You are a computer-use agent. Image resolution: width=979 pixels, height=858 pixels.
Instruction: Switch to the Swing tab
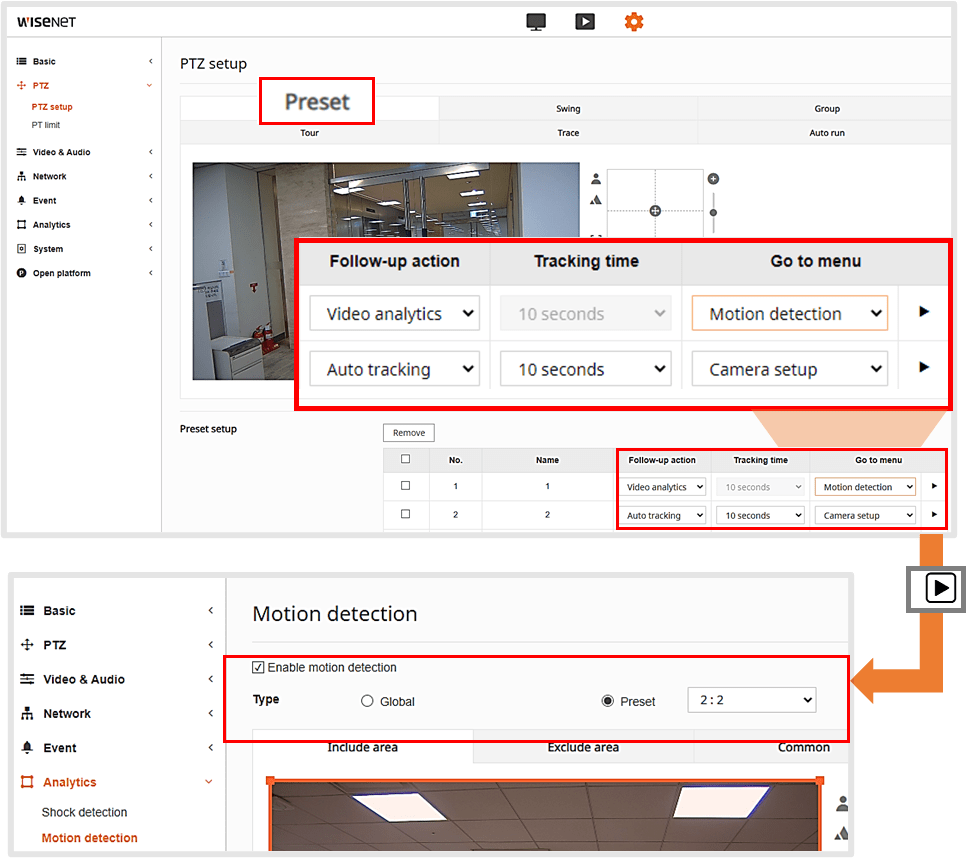click(568, 108)
